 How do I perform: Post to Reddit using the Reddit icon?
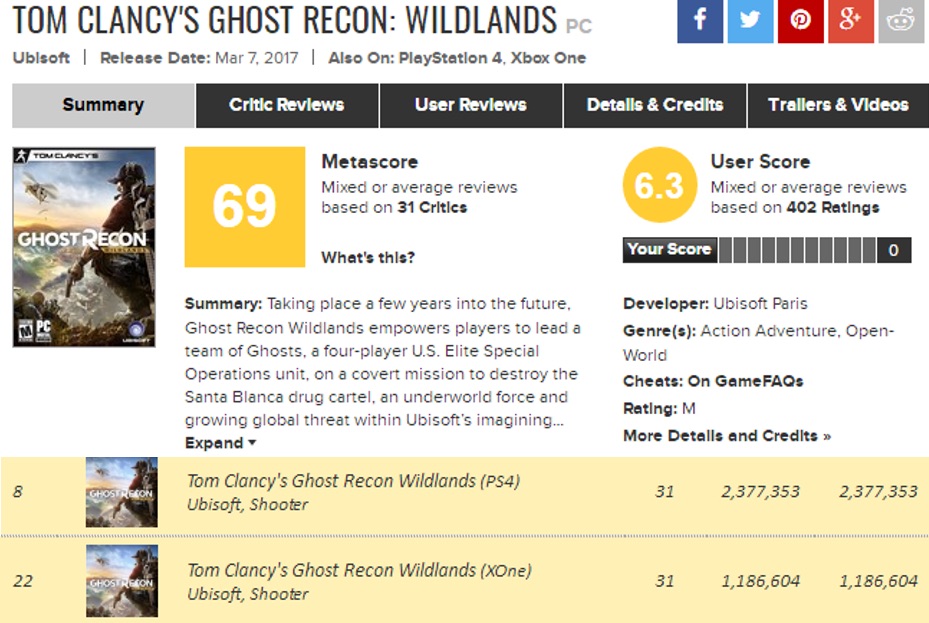point(901,21)
